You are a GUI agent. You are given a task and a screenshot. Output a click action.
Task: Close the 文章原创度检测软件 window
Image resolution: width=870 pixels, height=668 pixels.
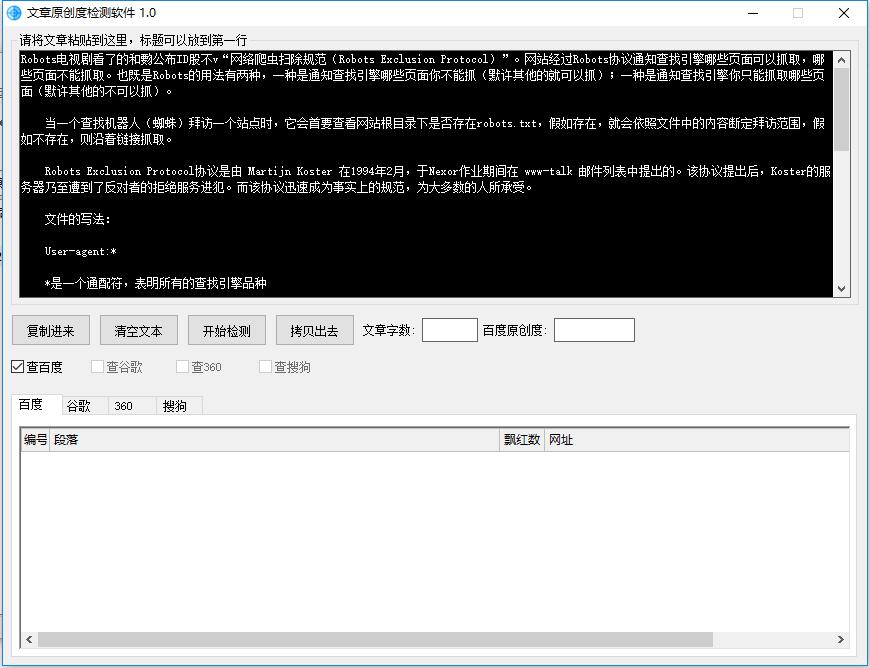point(844,13)
